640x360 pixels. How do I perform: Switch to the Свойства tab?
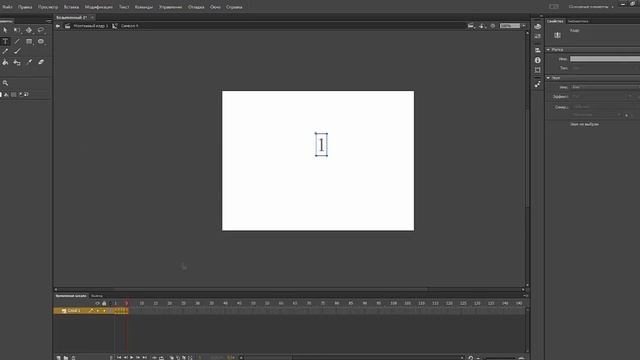(x=555, y=21)
